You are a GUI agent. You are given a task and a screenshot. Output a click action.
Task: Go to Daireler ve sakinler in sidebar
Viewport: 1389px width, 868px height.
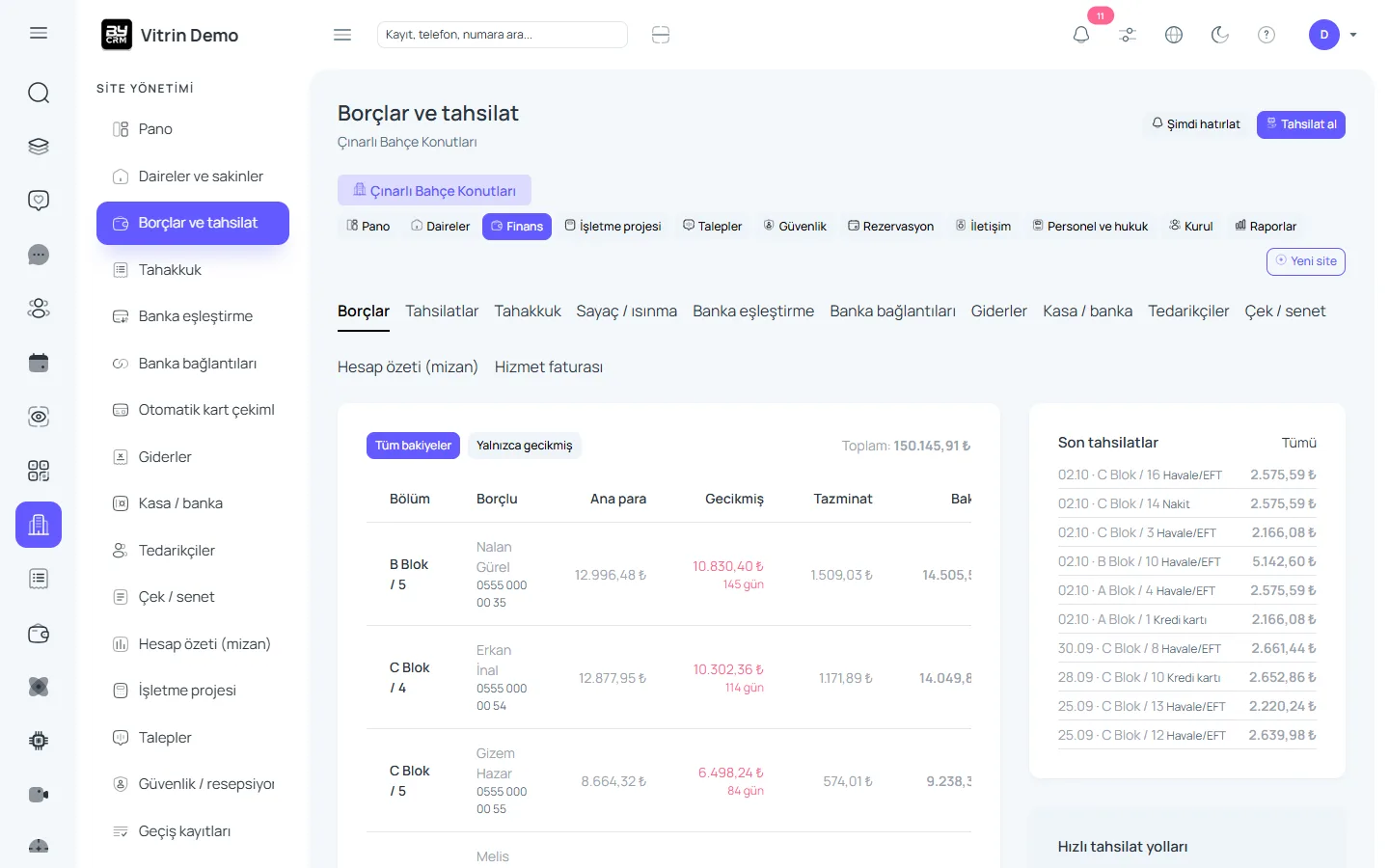(193, 176)
